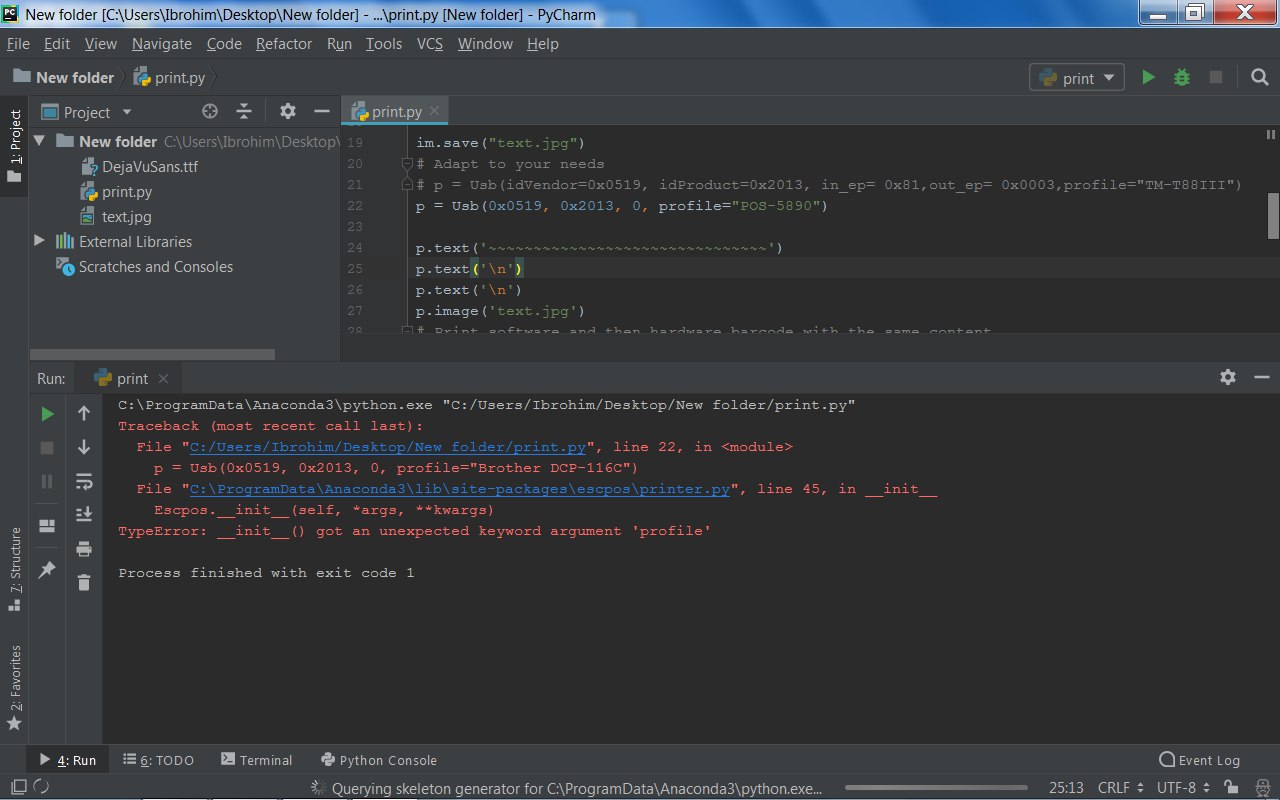Click the print output icon in Run panel

[x=84, y=548]
